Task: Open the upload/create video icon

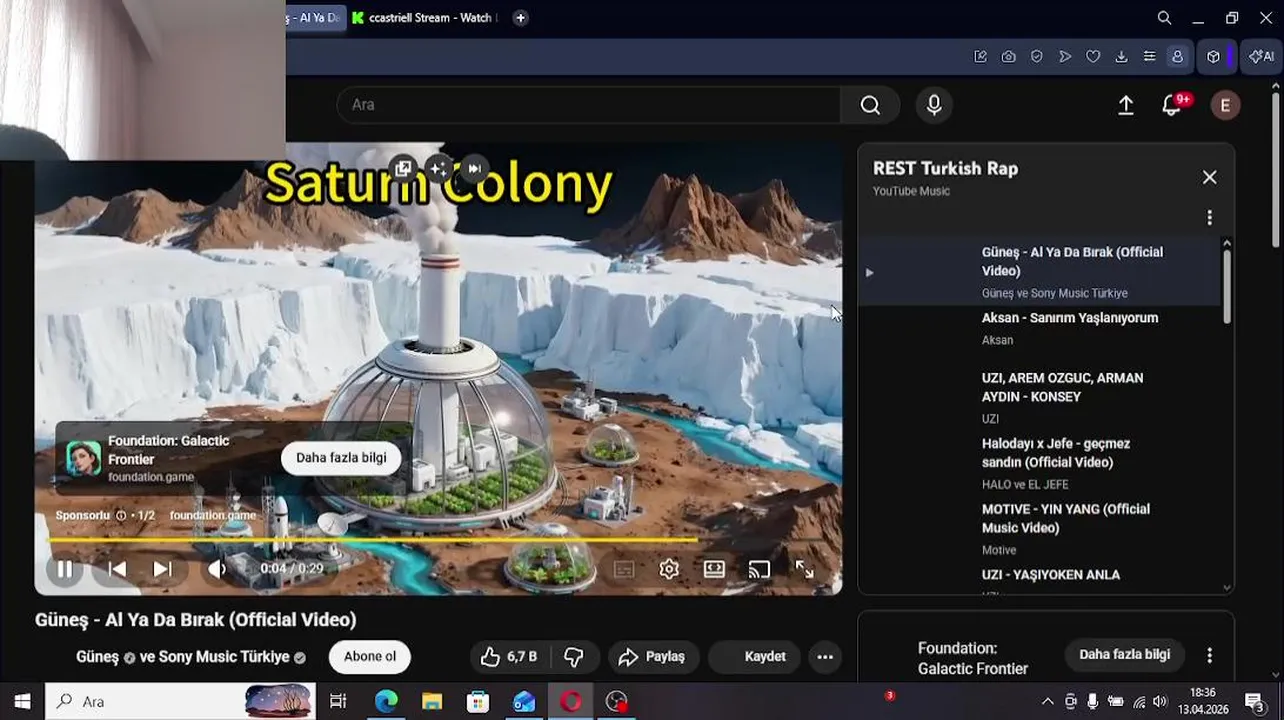Action: click(1126, 105)
